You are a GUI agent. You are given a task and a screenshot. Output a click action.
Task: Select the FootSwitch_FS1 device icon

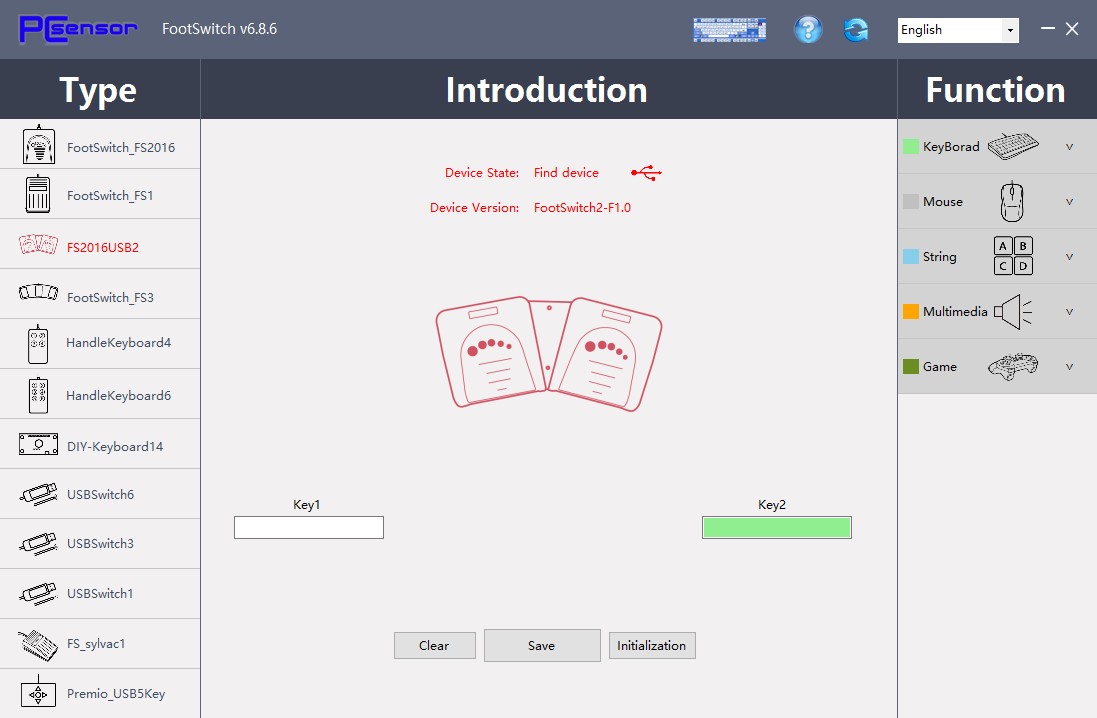38,194
